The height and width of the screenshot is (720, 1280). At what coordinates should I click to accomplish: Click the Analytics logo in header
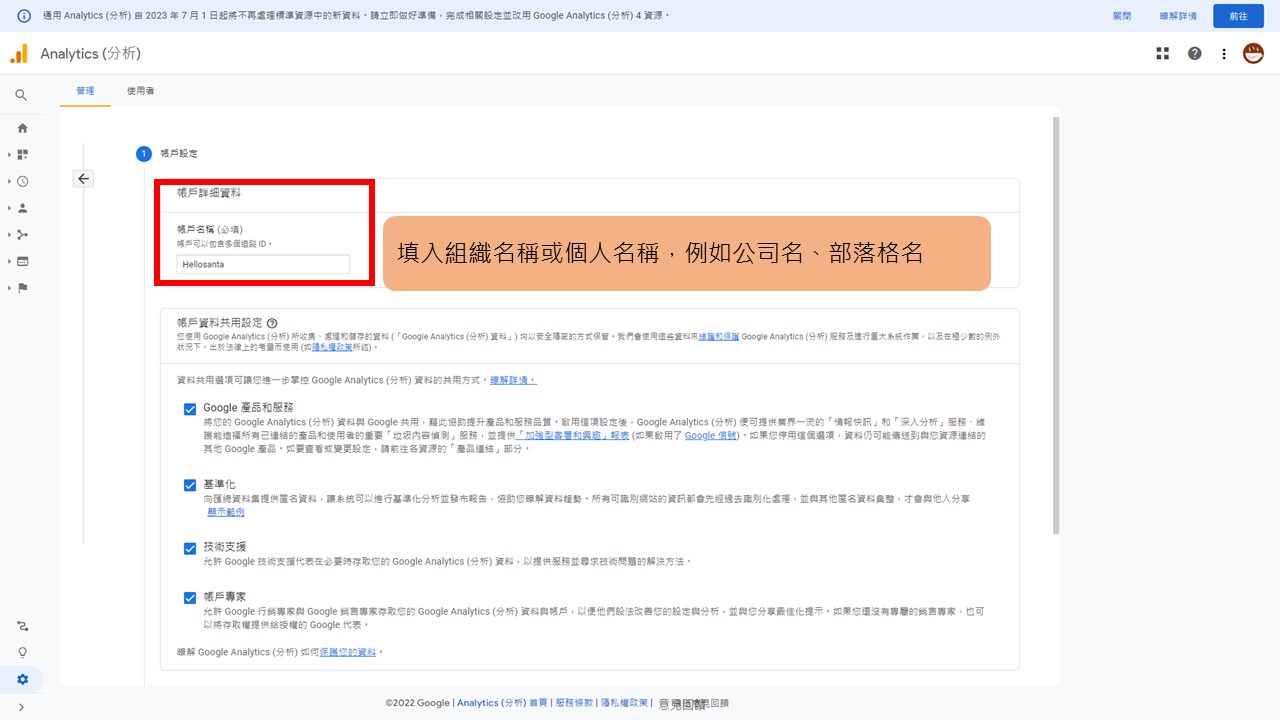[x=19, y=54]
